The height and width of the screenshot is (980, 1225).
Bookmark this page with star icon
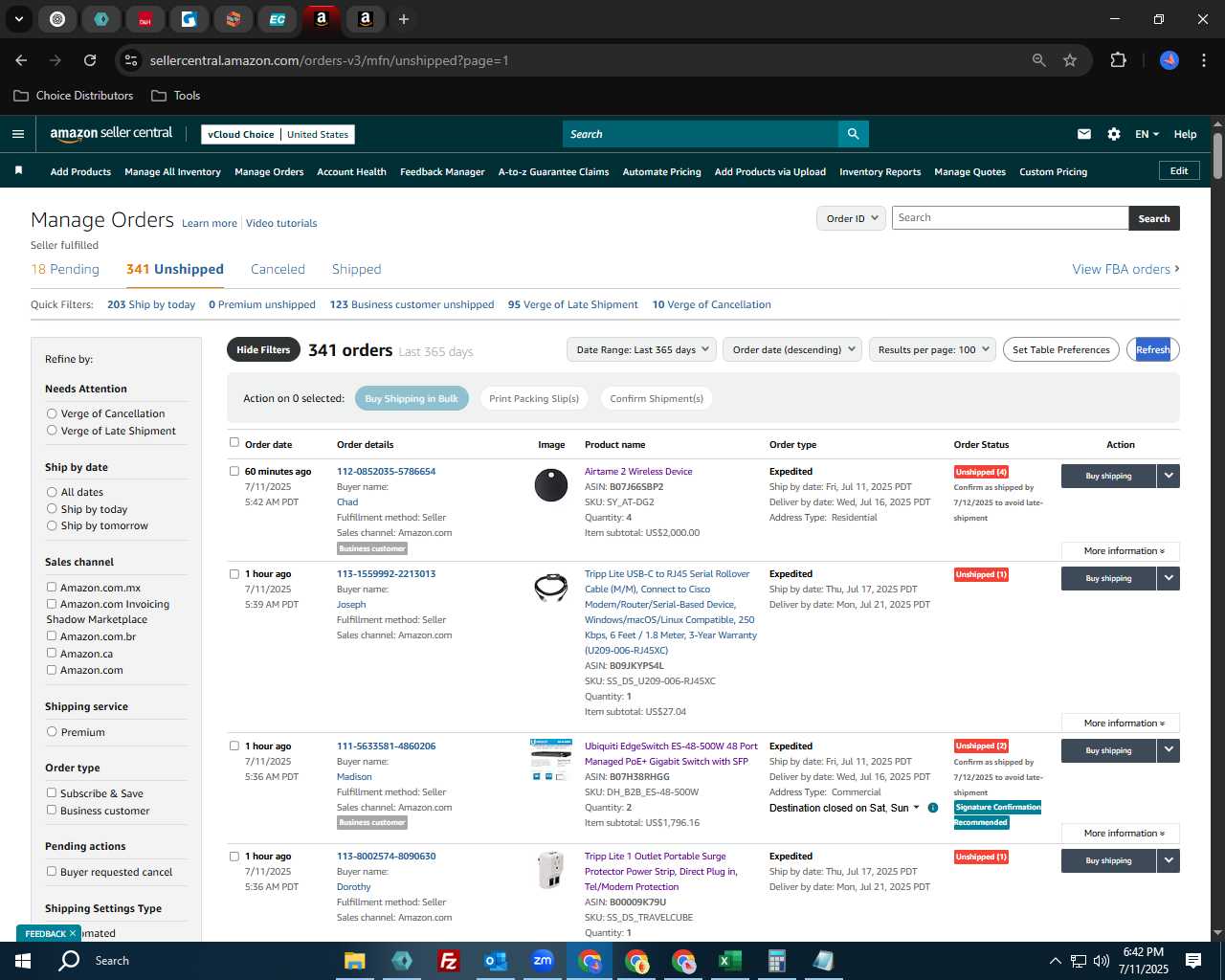pyautogui.click(x=1070, y=60)
